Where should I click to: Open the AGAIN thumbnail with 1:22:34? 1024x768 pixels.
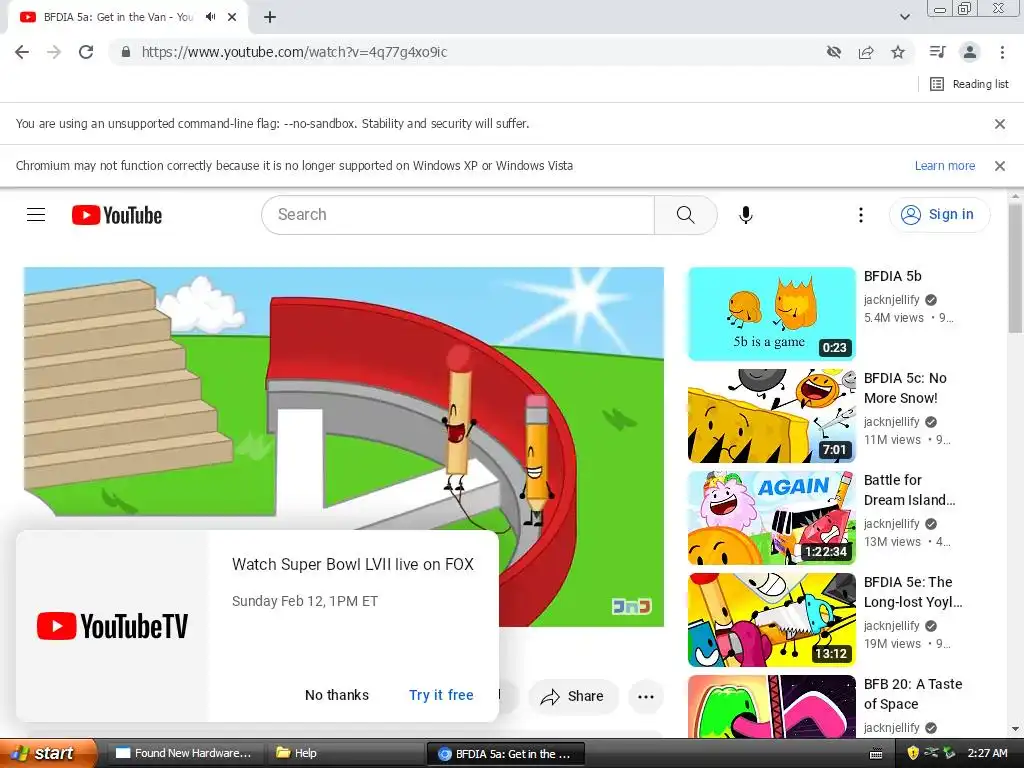[771, 518]
